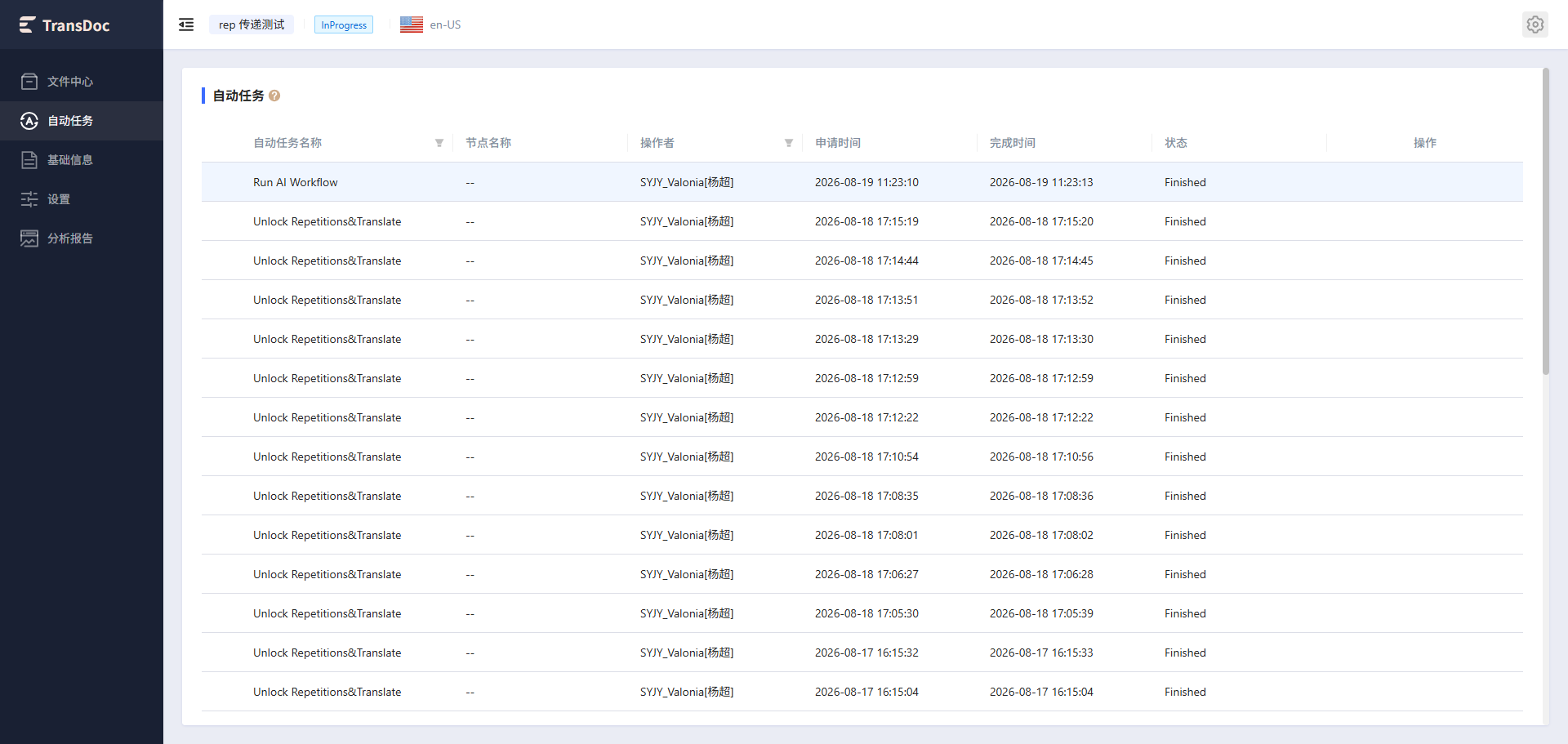Click the 申请时间 column header
The width and height of the screenshot is (1568, 744).
click(x=838, y=143)
